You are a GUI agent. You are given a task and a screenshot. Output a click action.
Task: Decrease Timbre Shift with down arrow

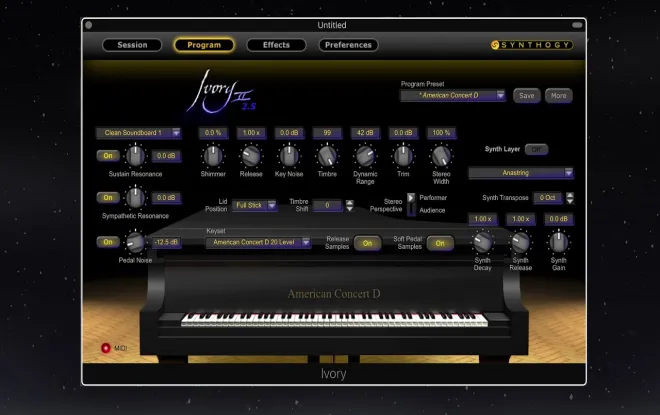click(x=349, y=208)
